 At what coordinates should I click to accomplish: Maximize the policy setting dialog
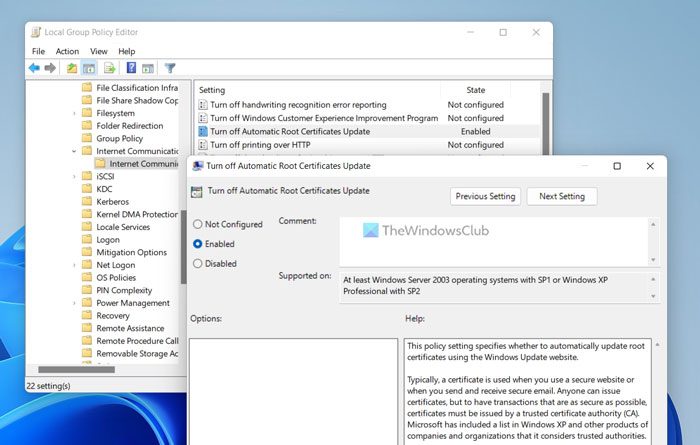click(617, 166)
